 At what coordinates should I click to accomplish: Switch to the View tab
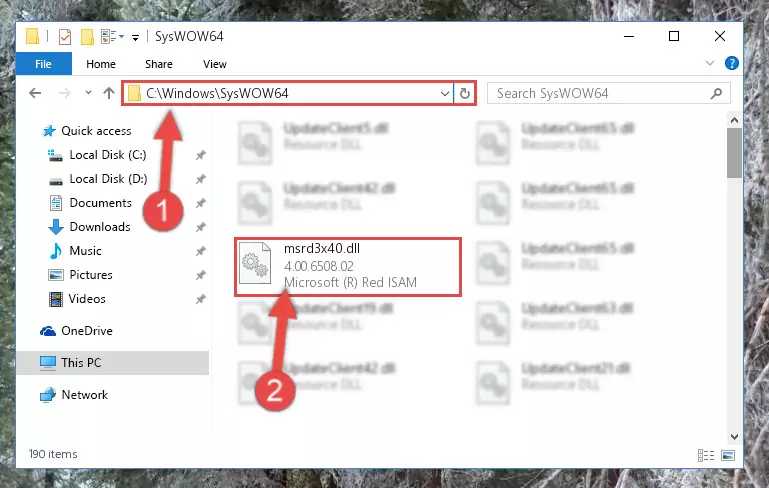[214, 64]
